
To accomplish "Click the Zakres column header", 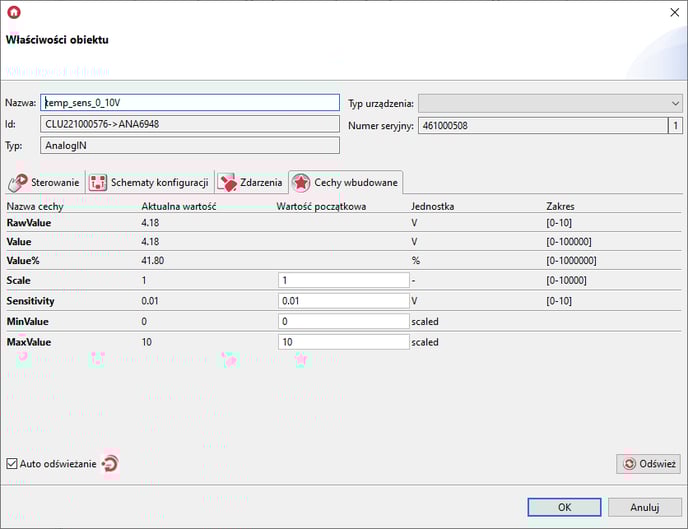I will click(560, 206).
